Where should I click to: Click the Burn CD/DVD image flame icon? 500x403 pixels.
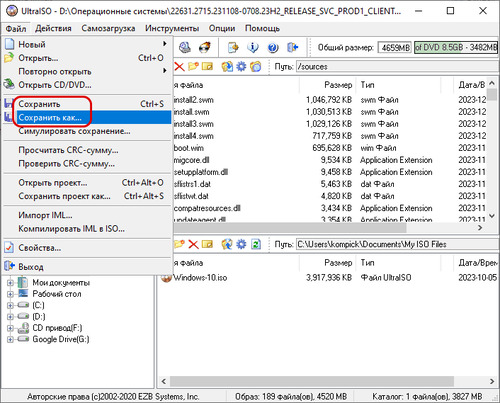(x=204, y=48)
